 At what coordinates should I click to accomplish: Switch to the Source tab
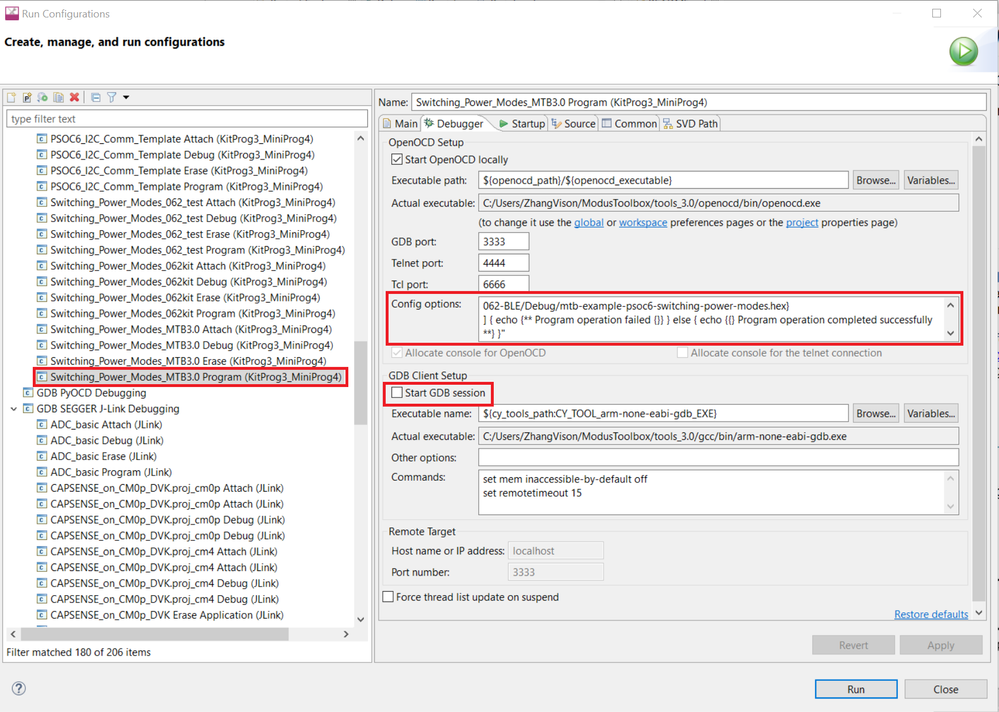point(573,124)
